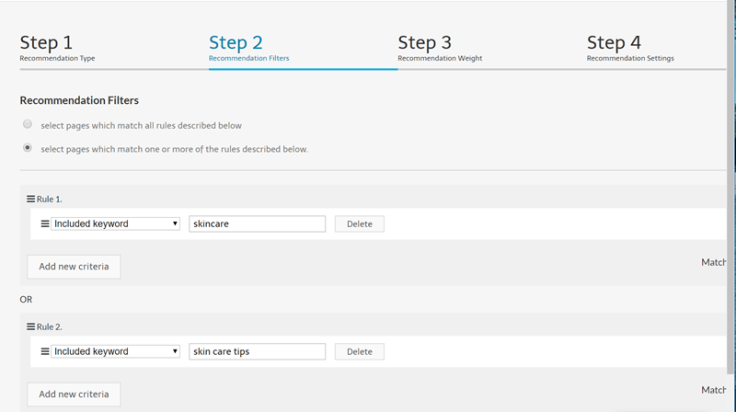Click the drag handle beside the skincare criteria
736x412 pixels.
tap(45, 224)
